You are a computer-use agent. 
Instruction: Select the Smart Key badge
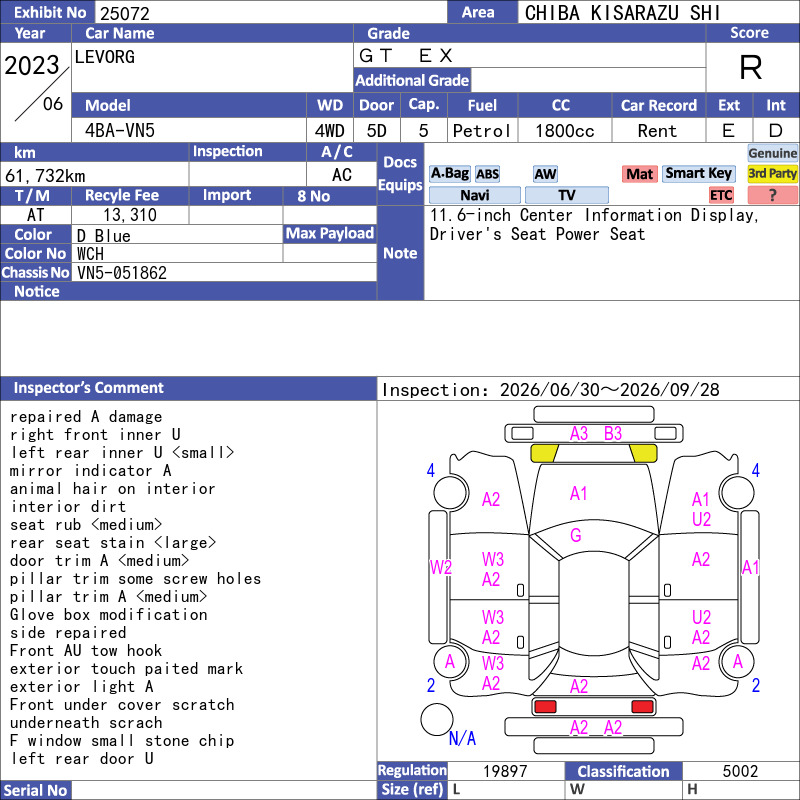point(698,173)
